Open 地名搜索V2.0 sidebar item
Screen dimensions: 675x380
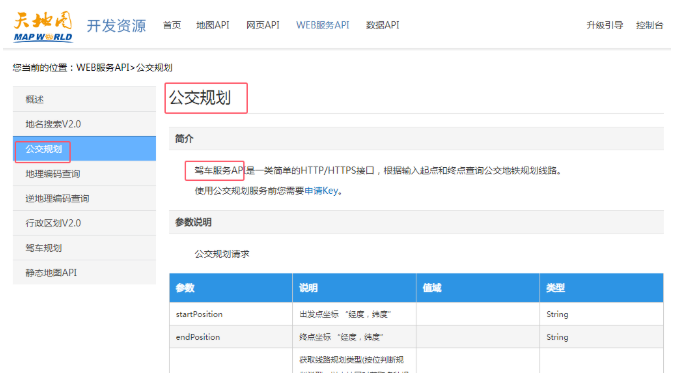[84, 124]
